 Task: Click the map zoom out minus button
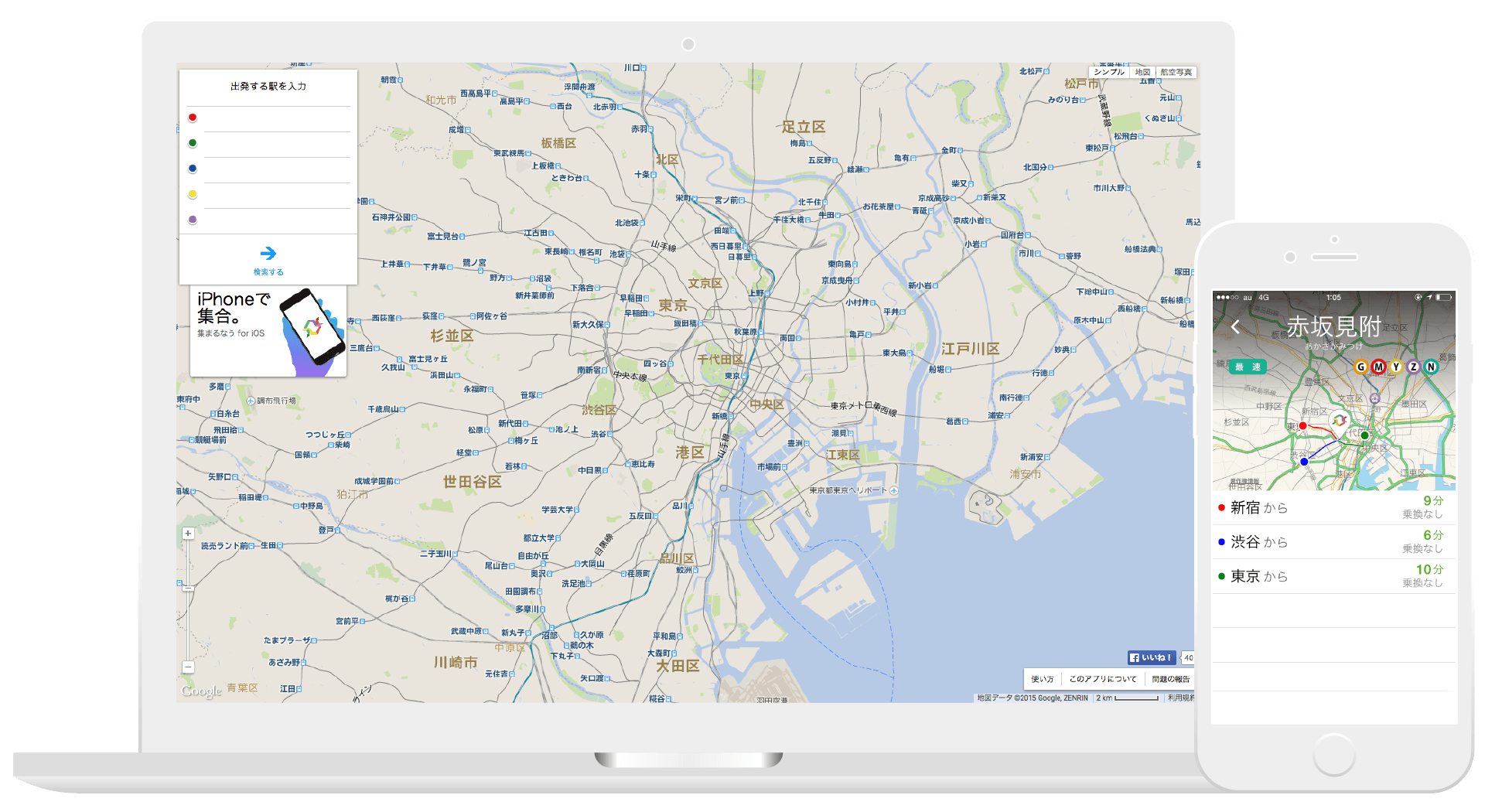pos(188,667)
